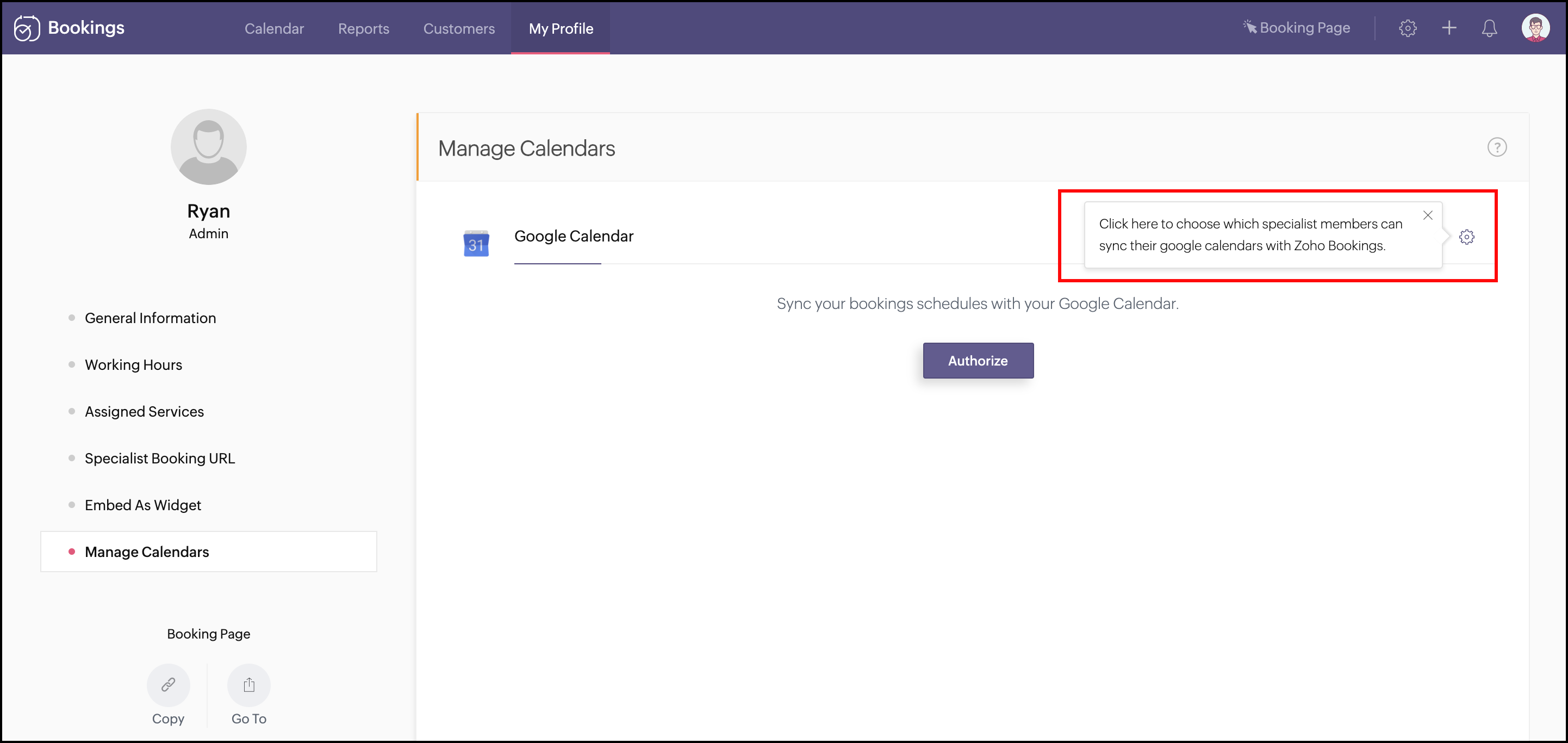The width and height of the screenshot is (1568, 743).
Task: Click the Google Calendar 31 icon
Action: [476, 244]
